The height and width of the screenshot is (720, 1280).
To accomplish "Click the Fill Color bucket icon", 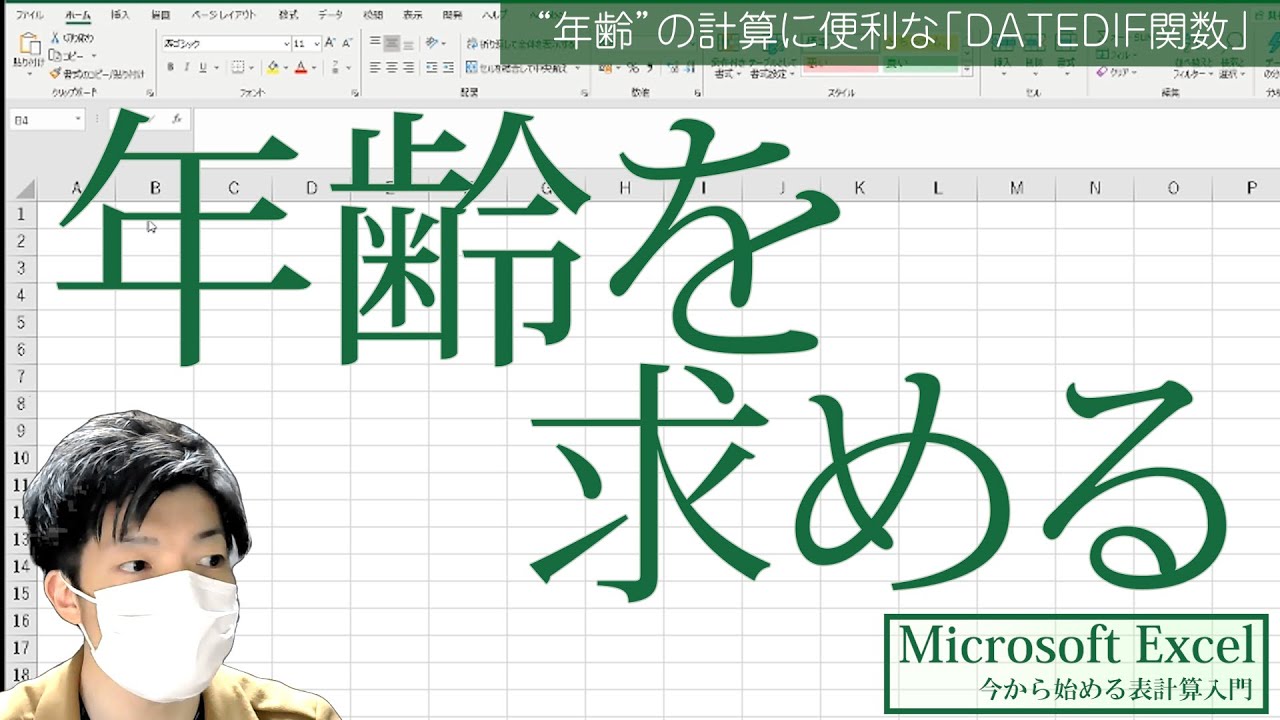I will click(x=273, y=67).
